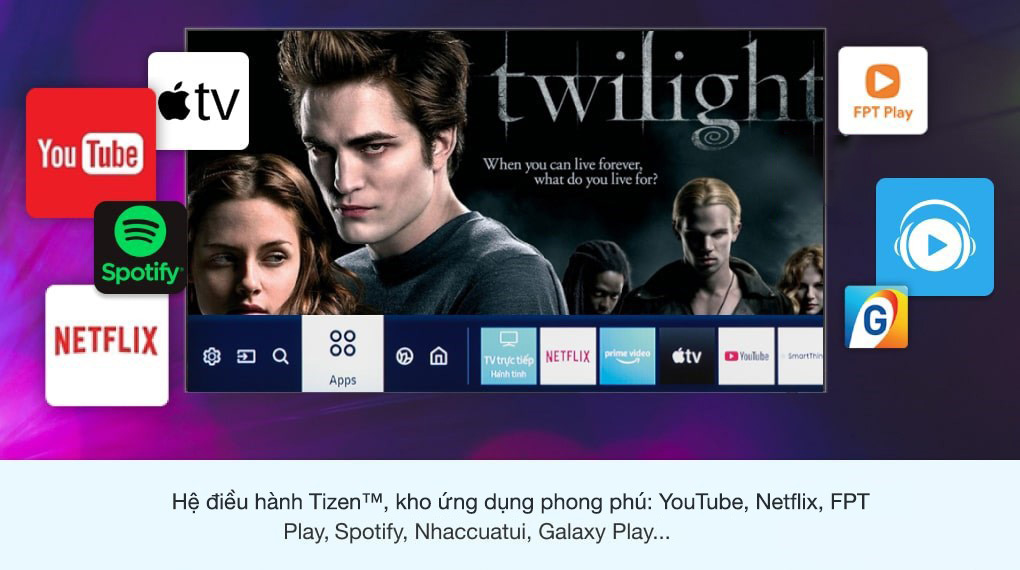Click the large Netflix app icon

pyautogui.click(x=107, y=345)
